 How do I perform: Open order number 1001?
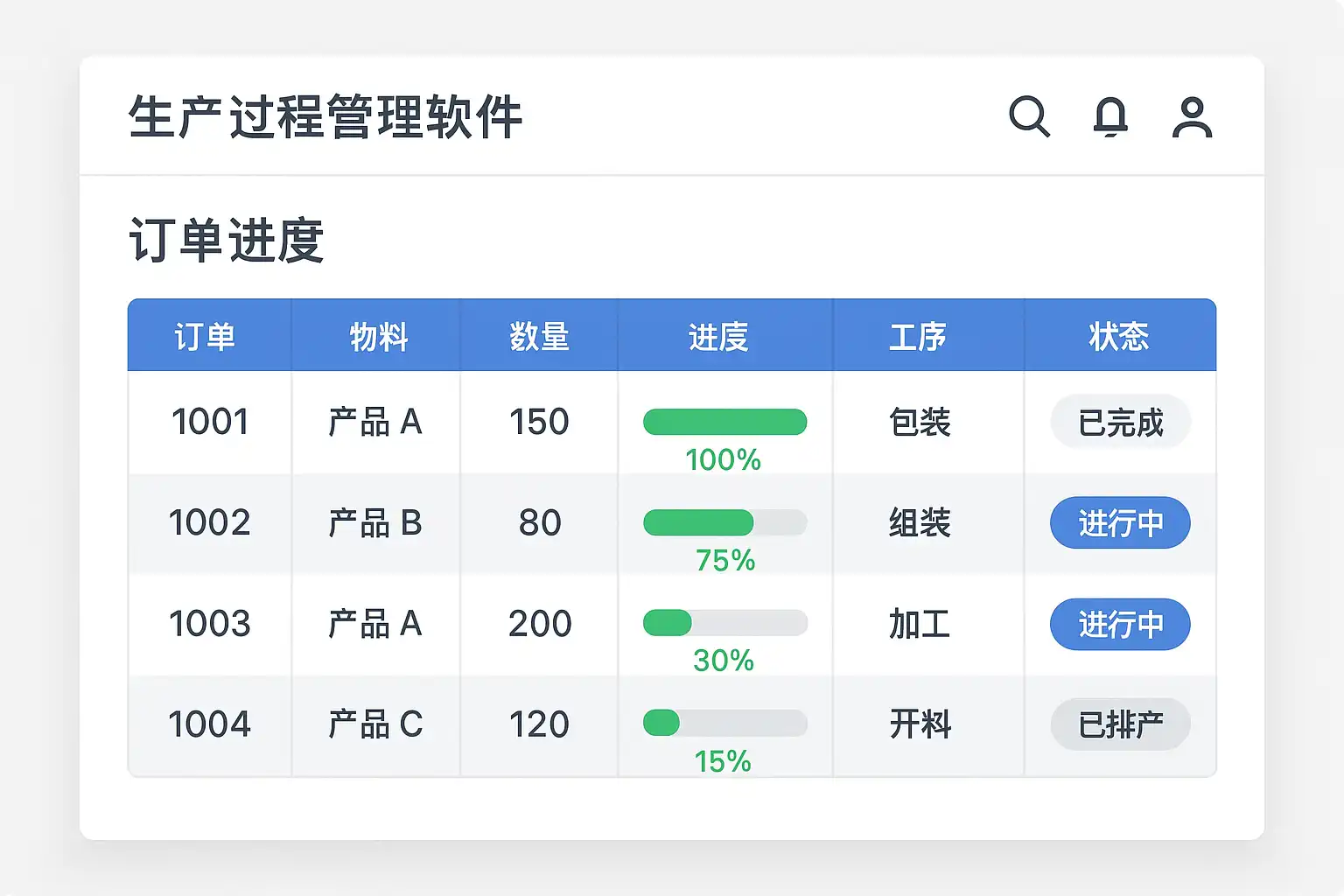(210, 422)
